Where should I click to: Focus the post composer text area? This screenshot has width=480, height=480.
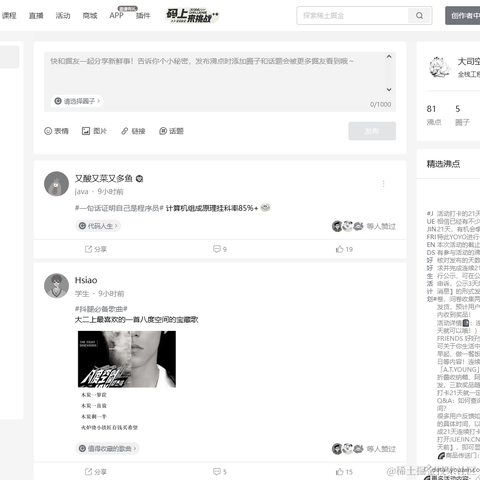point(215,73)
